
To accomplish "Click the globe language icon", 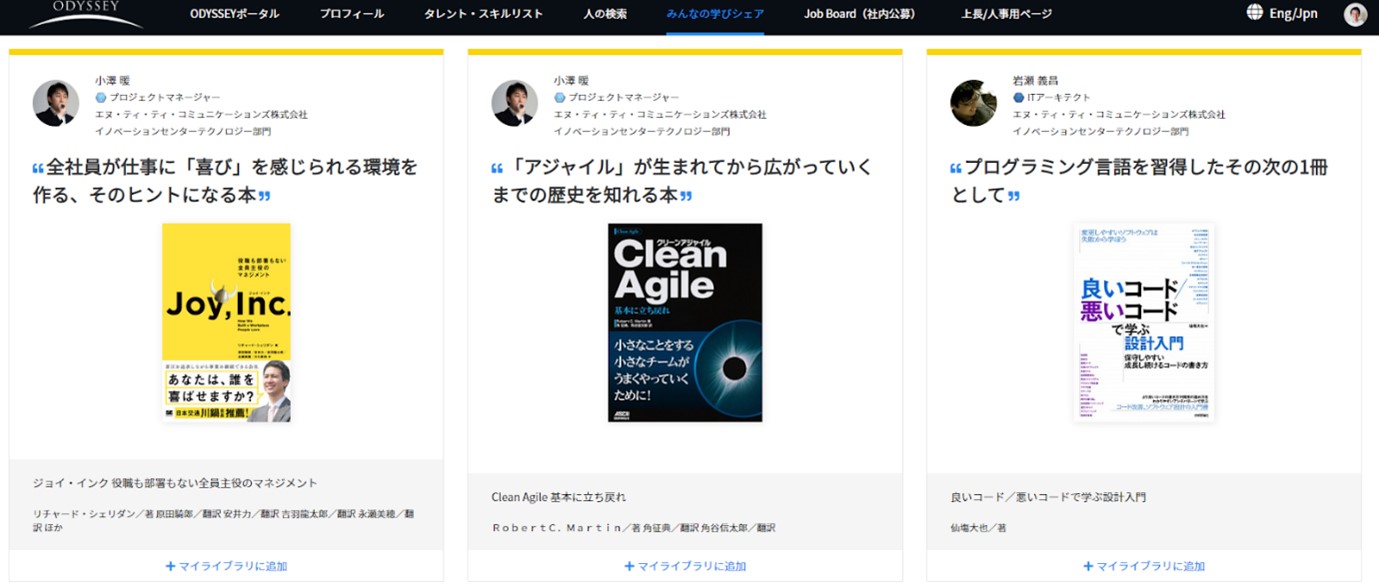I will coord(1254,13).
